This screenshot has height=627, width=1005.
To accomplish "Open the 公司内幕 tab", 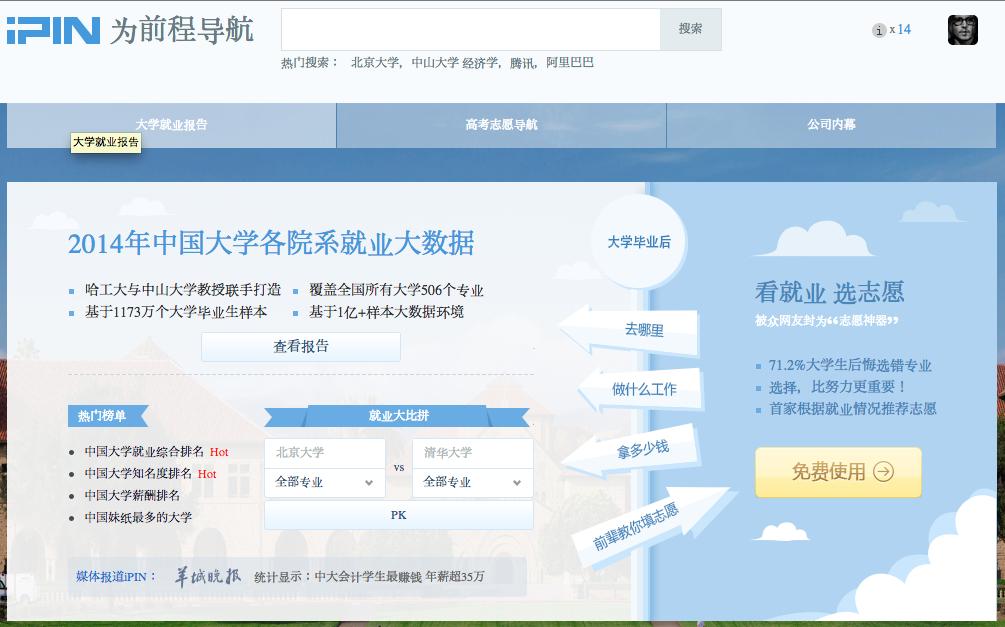I will [x=831, y=125].
